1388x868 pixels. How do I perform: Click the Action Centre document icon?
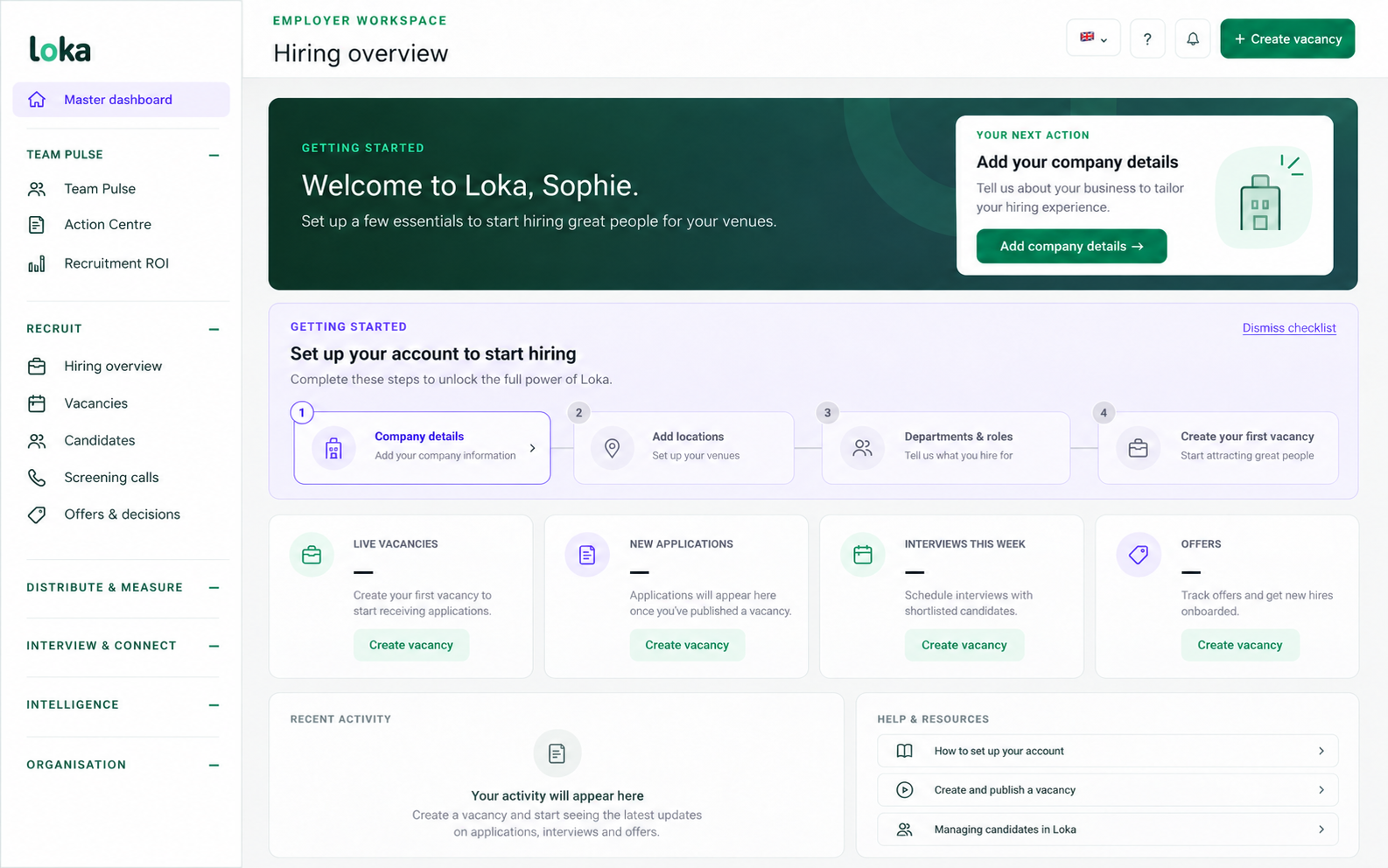coord(37,225)
